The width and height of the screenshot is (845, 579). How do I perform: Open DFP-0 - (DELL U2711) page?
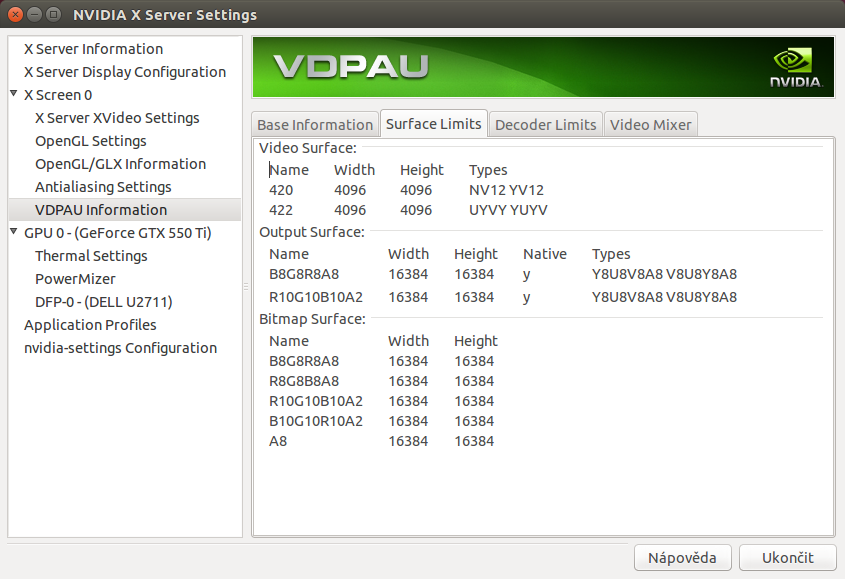[x=103, y=302]
